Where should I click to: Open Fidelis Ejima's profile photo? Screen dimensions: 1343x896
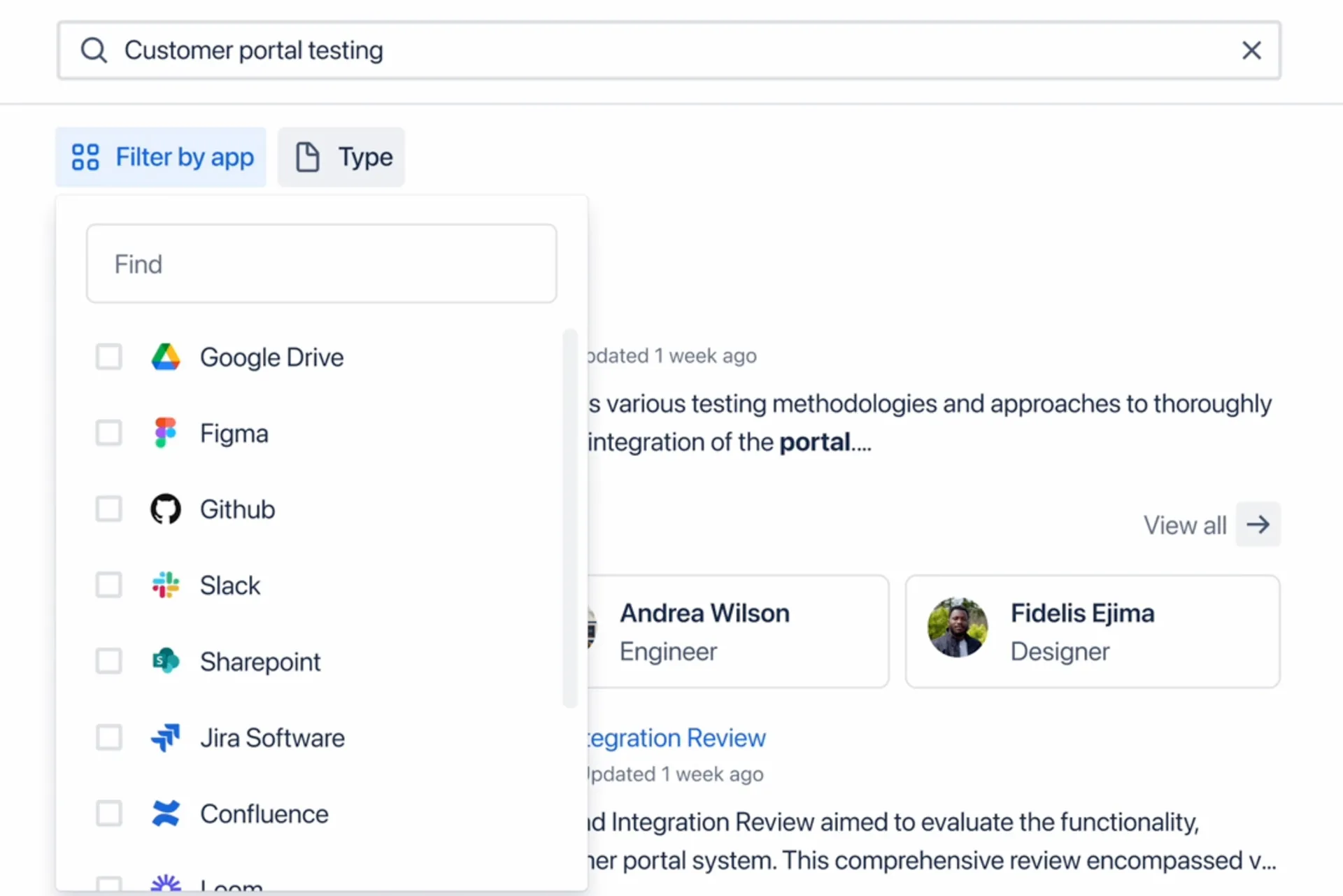point(958,627)
